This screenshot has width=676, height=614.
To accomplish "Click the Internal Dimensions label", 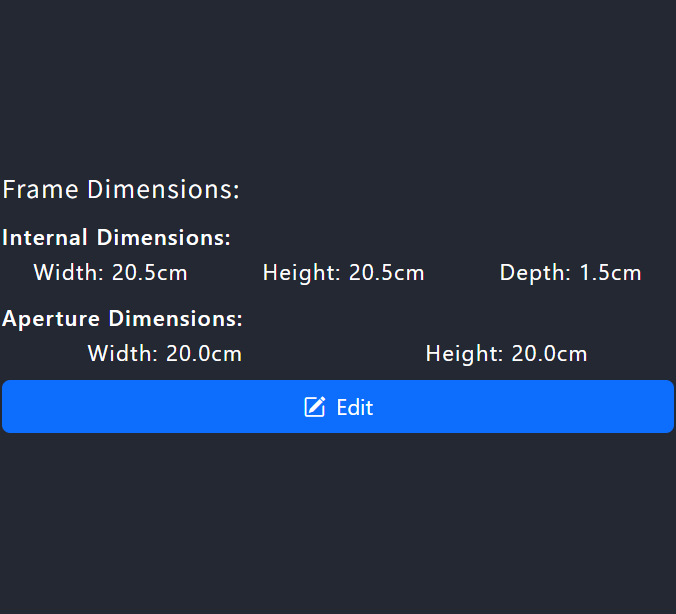I will click(x=116, y=238).
